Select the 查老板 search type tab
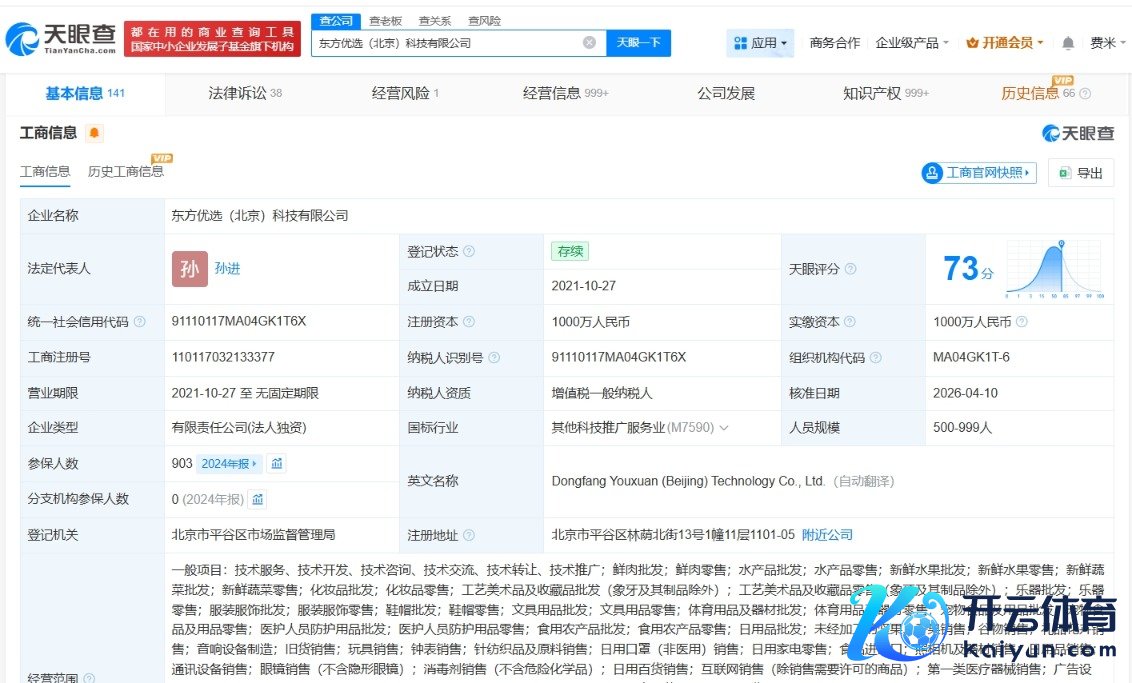 [385, 21]
